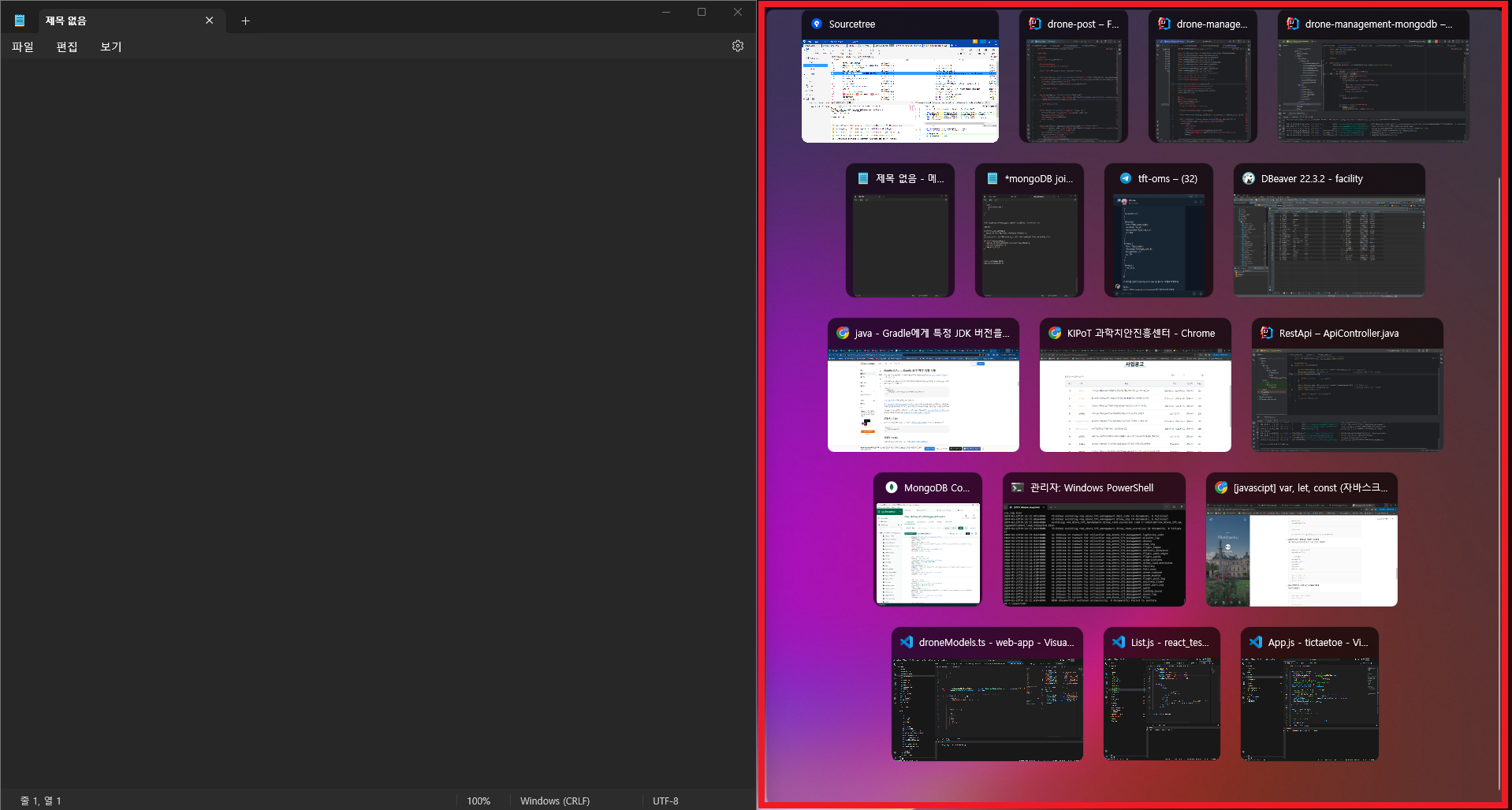Click the VS Code icon of App.js window
The height and width of the screenshot is (810, 1512).
point(1256,642)
